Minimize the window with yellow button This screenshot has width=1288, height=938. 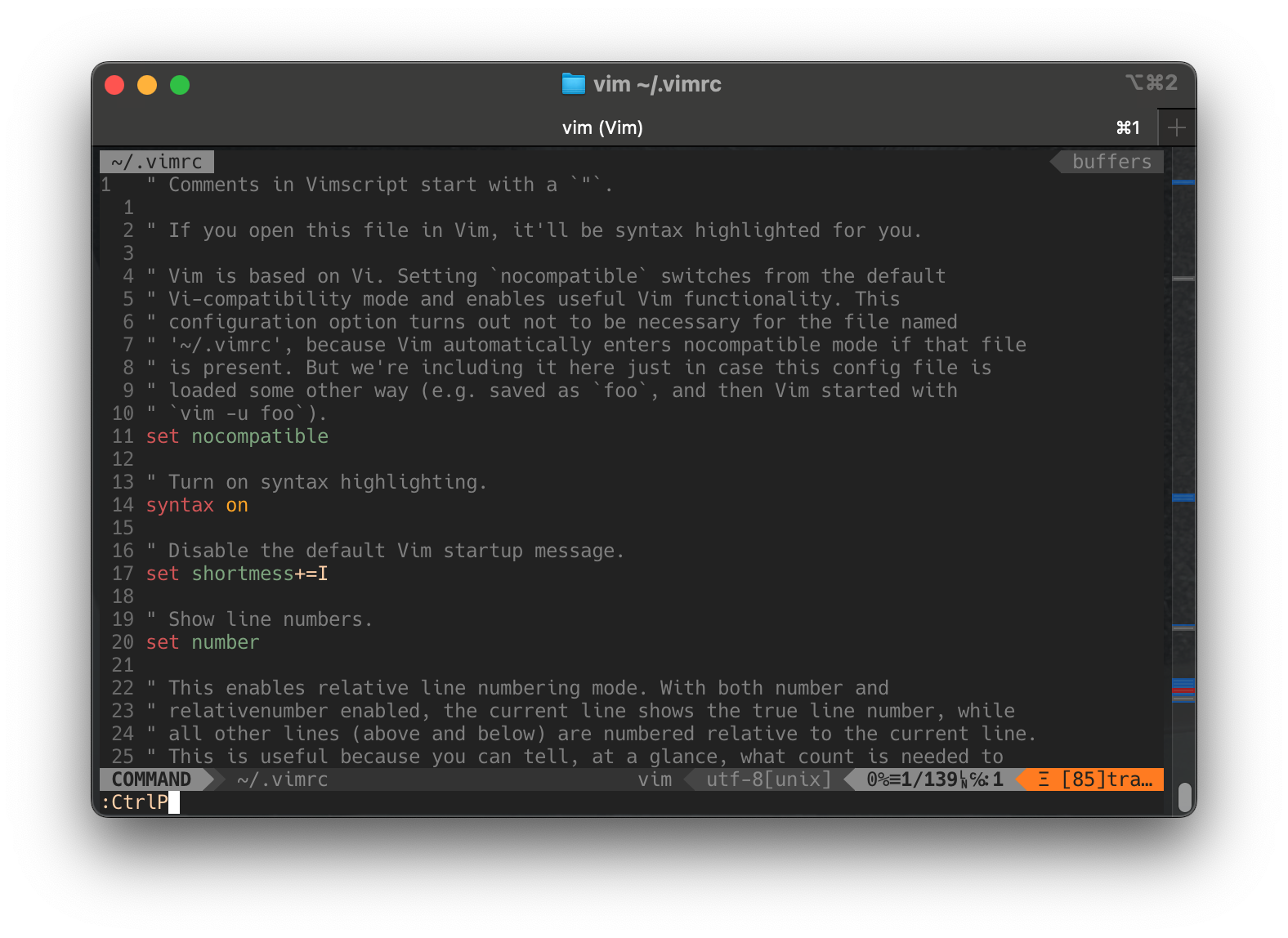(x=147, y=85)
